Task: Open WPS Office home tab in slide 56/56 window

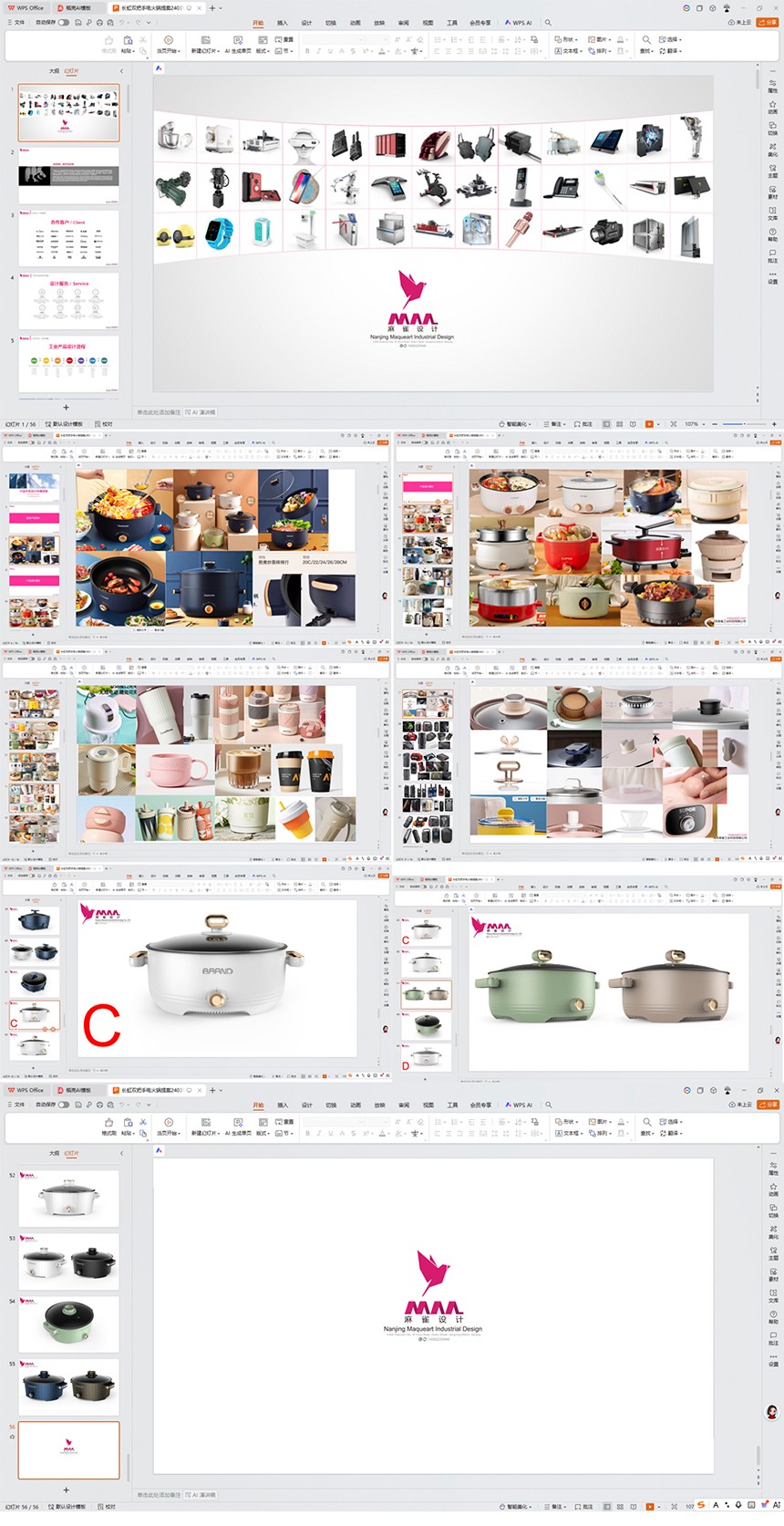Action: (x=26, y=1090)
